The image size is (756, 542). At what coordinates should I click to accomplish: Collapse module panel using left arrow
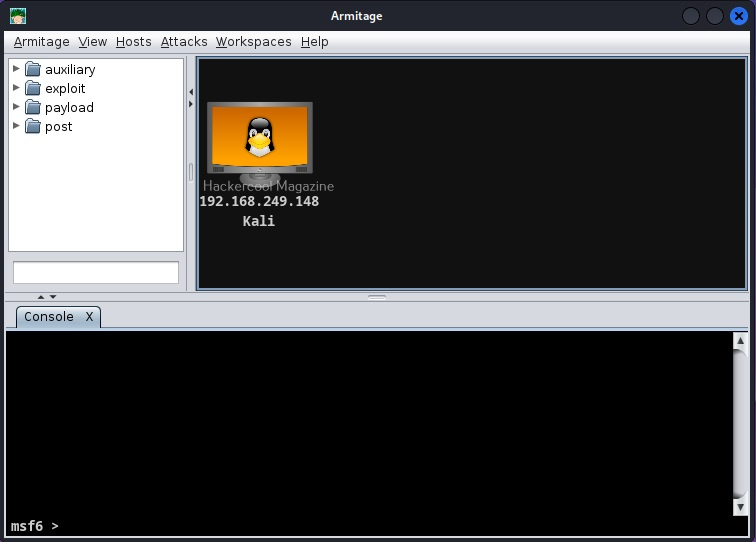pyautogui.click(x=191, y=92)
